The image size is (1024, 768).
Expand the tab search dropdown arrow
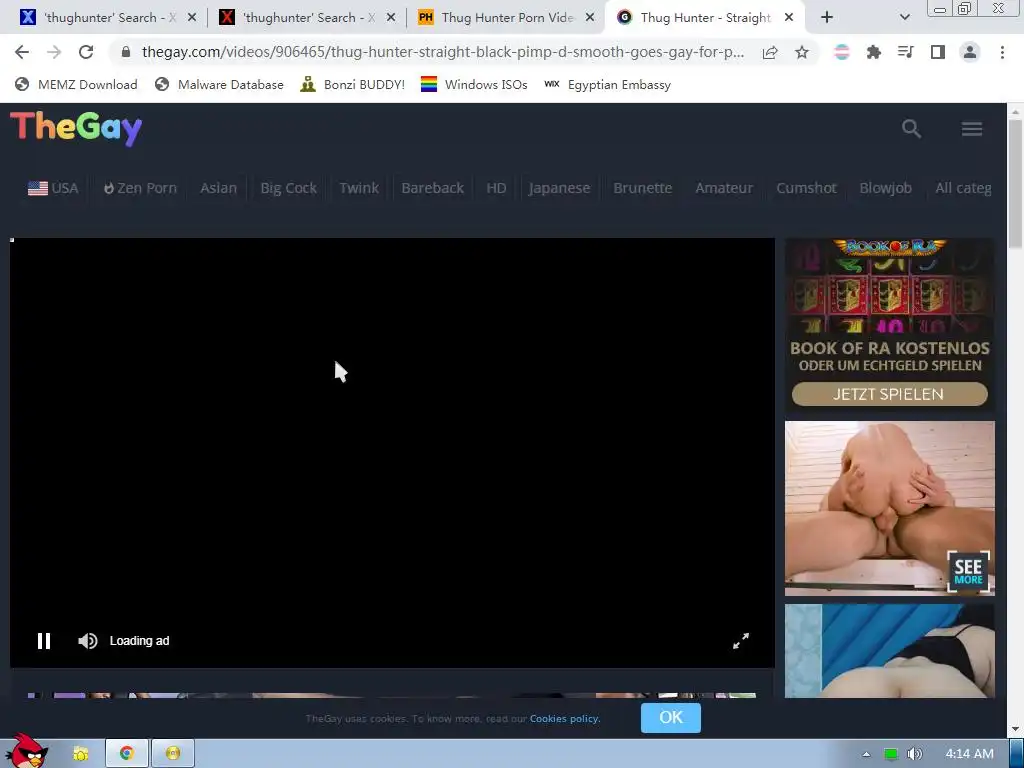point(904,18)
